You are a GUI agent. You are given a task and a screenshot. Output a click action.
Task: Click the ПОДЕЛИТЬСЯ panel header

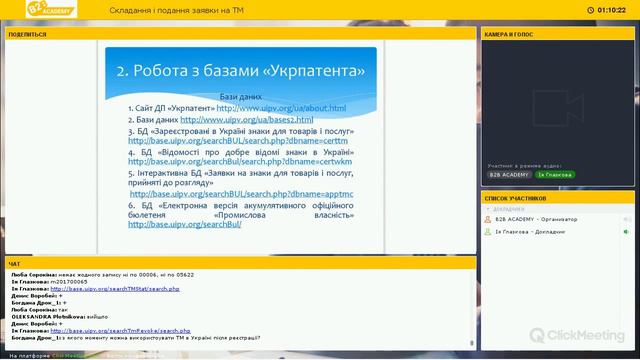[240, 34]
